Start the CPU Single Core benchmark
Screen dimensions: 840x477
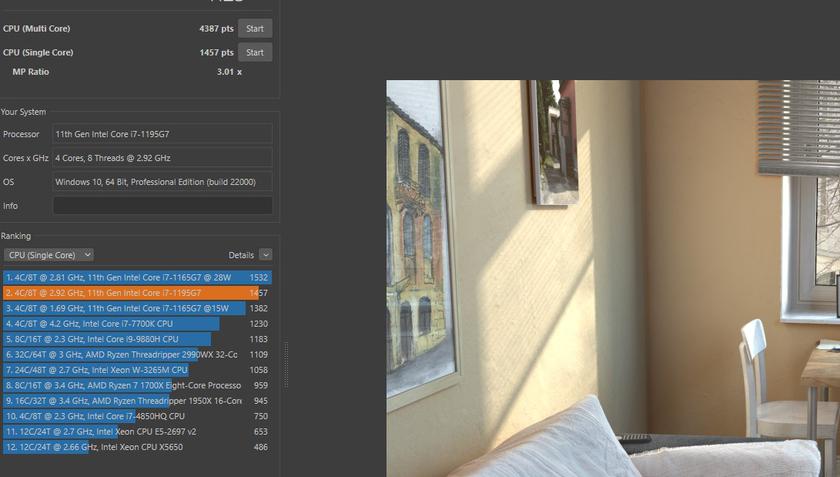(254, 53)
